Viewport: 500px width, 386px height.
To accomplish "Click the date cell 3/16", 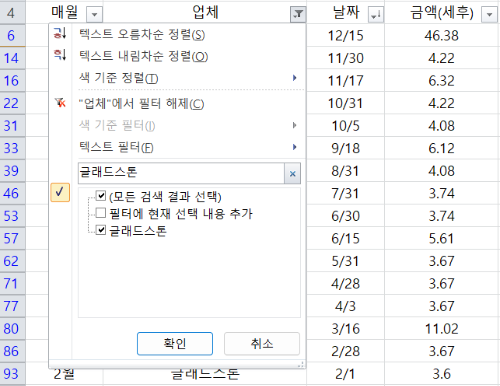I will pos(345,329).
